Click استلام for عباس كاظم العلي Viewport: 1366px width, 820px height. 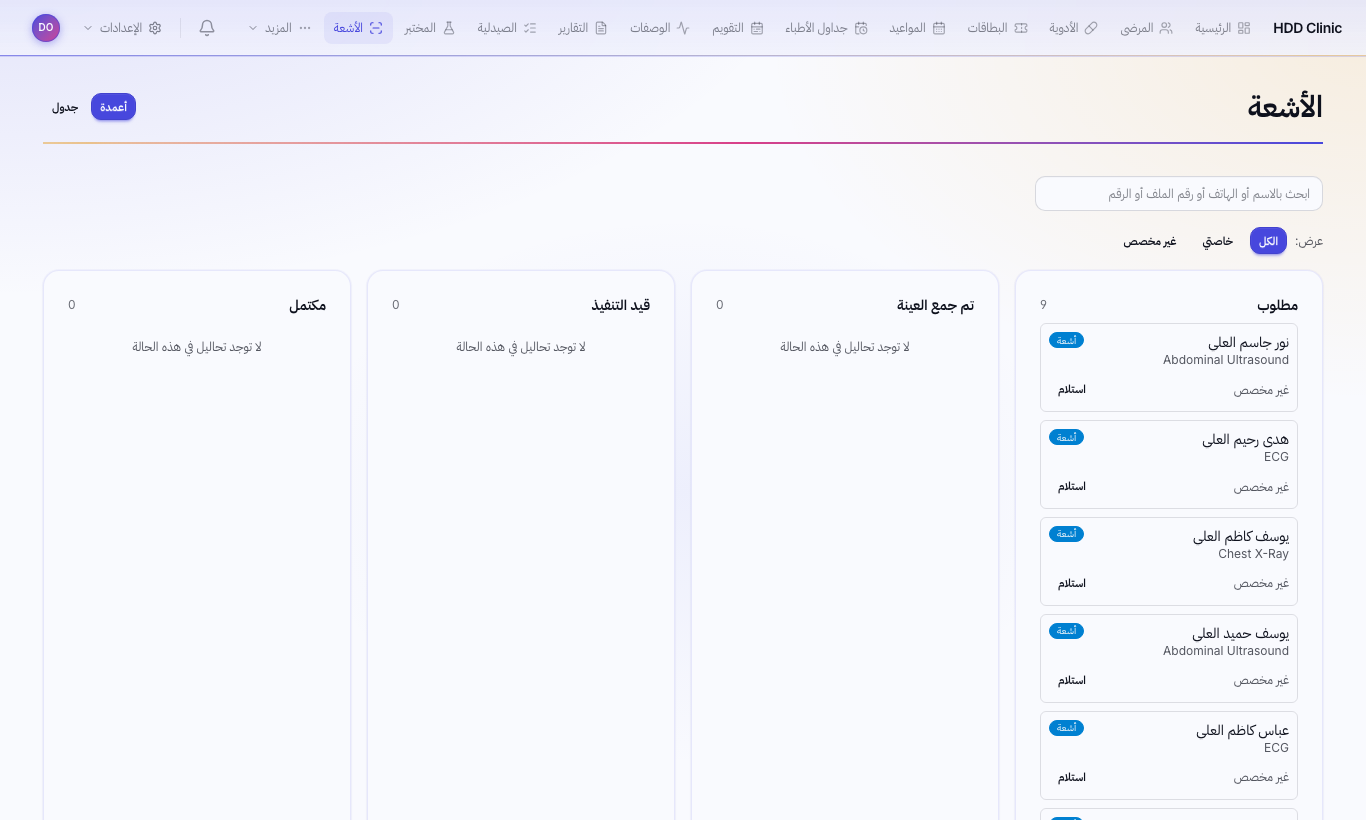pyautogui.click(x=1072, y=777)
